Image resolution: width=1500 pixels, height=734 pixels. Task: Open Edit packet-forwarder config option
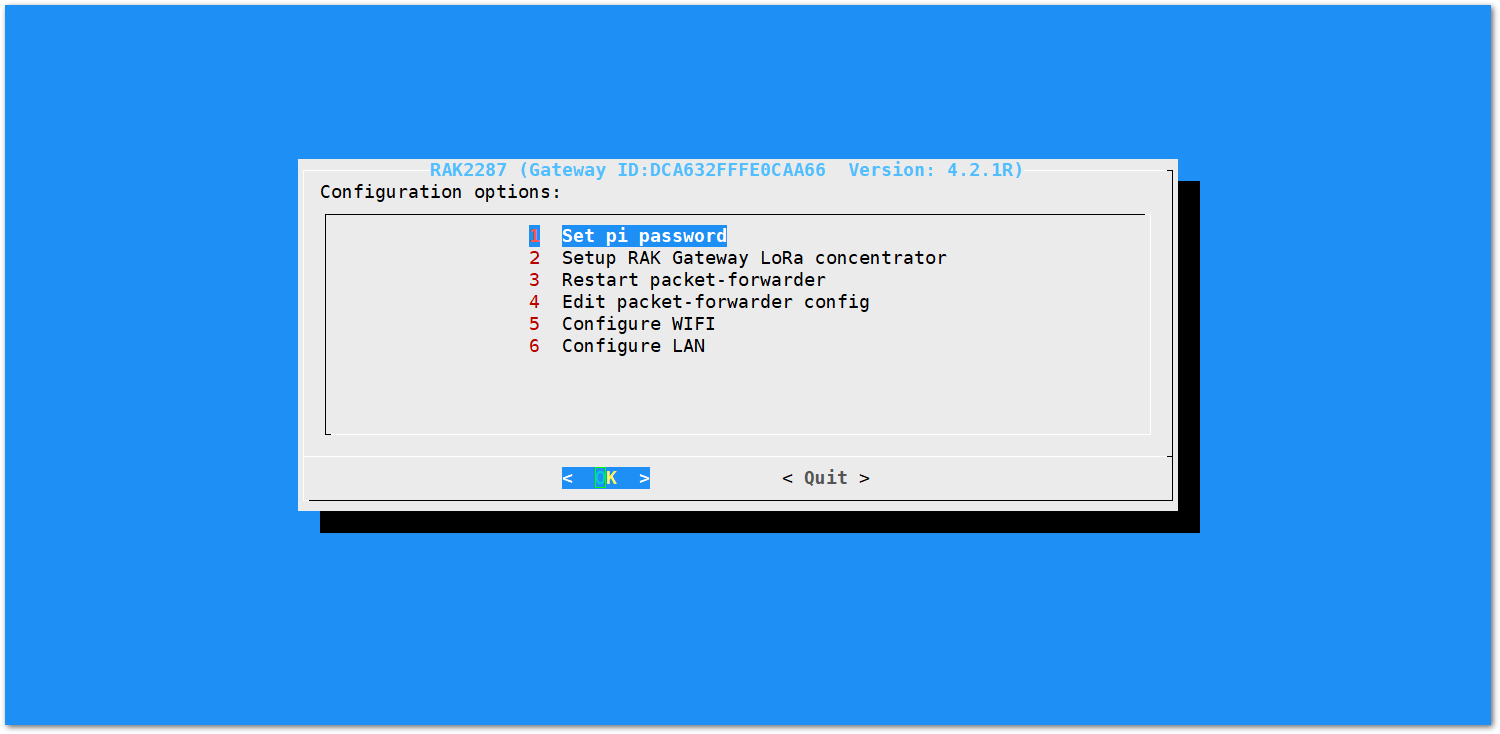click(716, 302)
